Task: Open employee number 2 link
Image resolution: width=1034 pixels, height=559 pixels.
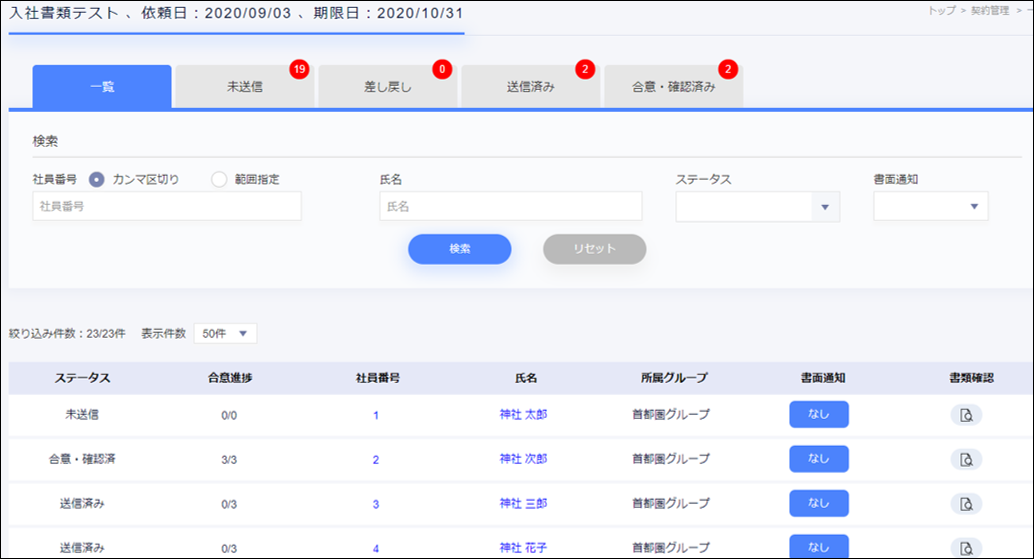Action: pos(376,460)
